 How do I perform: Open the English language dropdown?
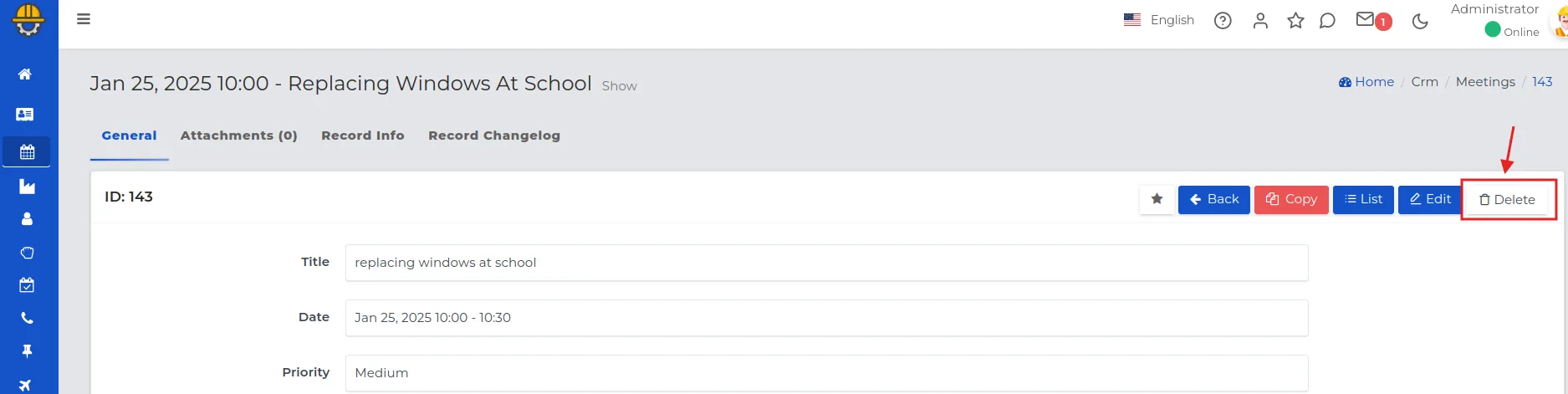pos(1159,20)
